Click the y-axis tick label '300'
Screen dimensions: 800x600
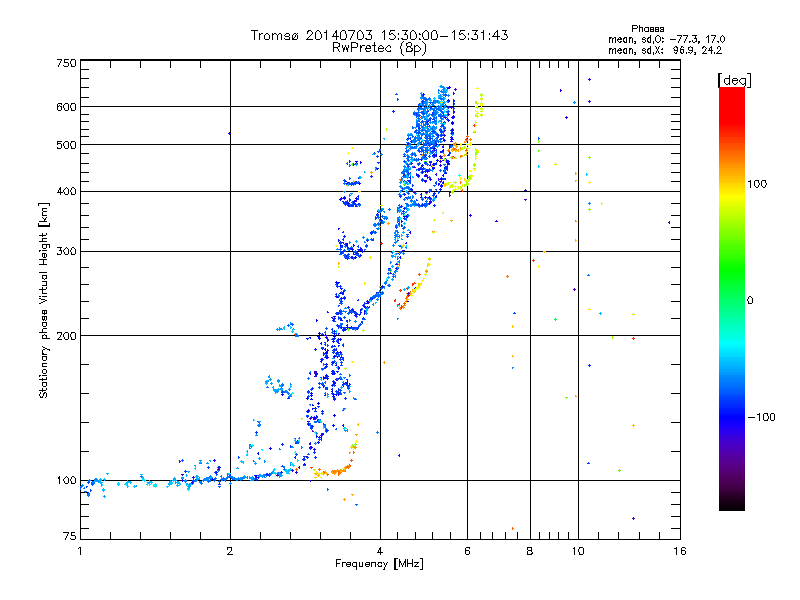[x=66, y=252]
